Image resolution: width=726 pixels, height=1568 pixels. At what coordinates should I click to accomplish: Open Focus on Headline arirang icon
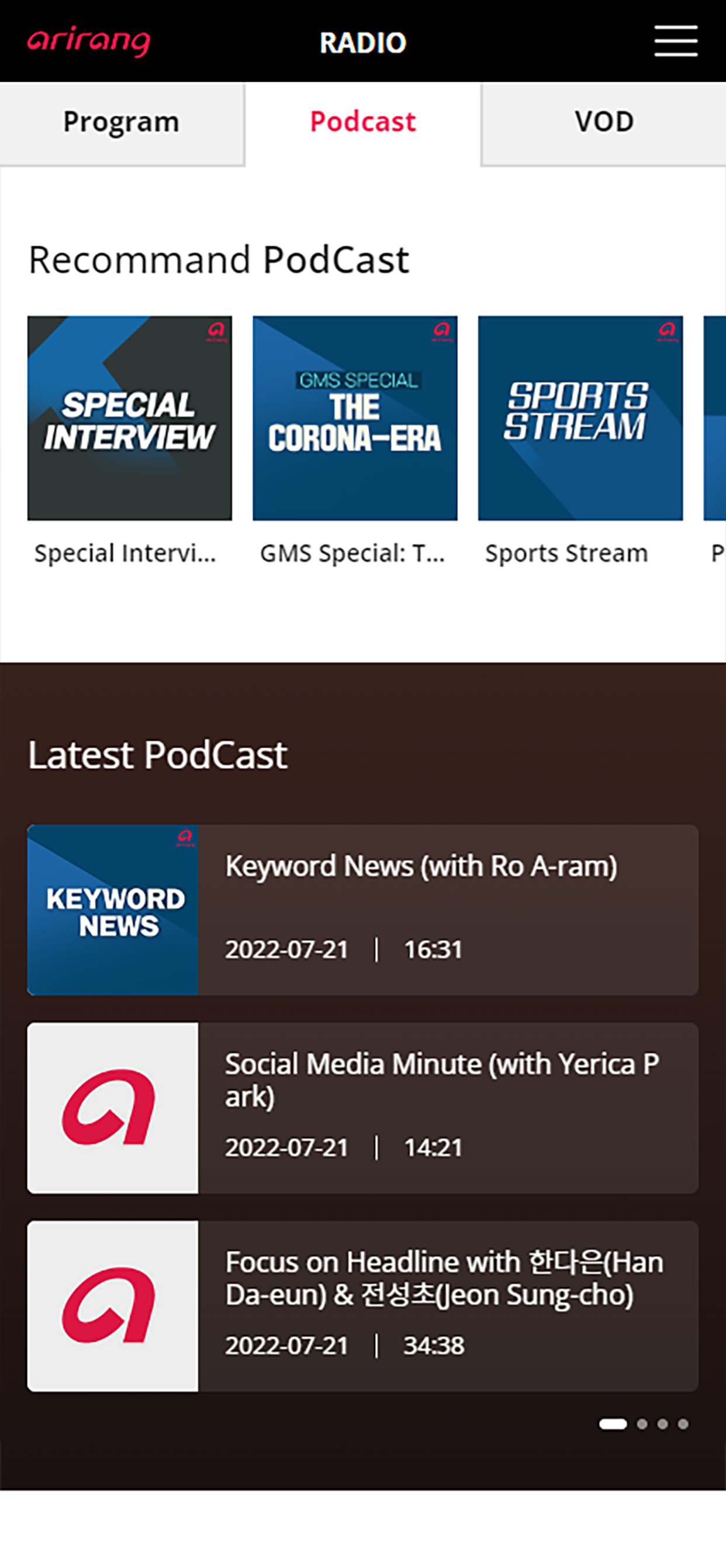click(113, 1306)
